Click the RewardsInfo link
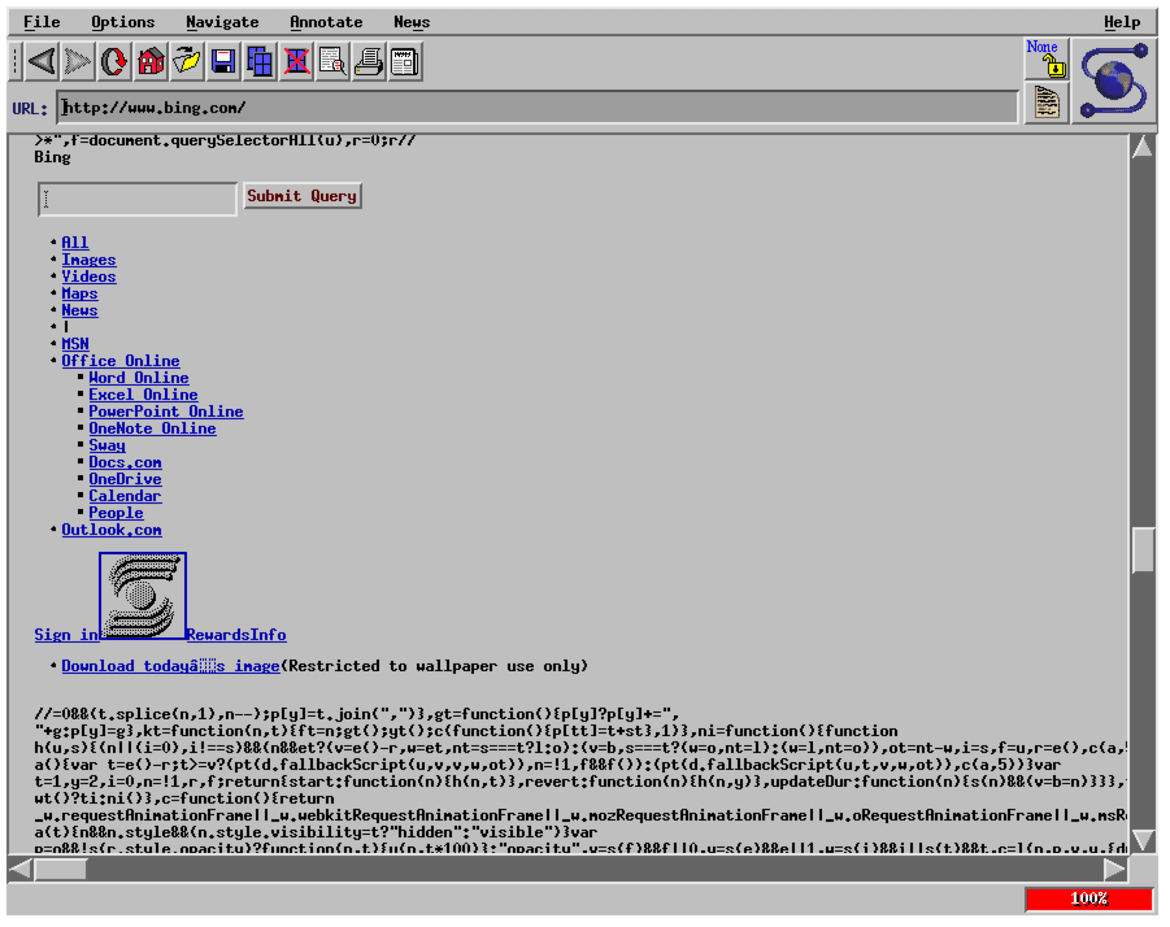Screen dimensions: 1170x927 [x=237, y=635]
